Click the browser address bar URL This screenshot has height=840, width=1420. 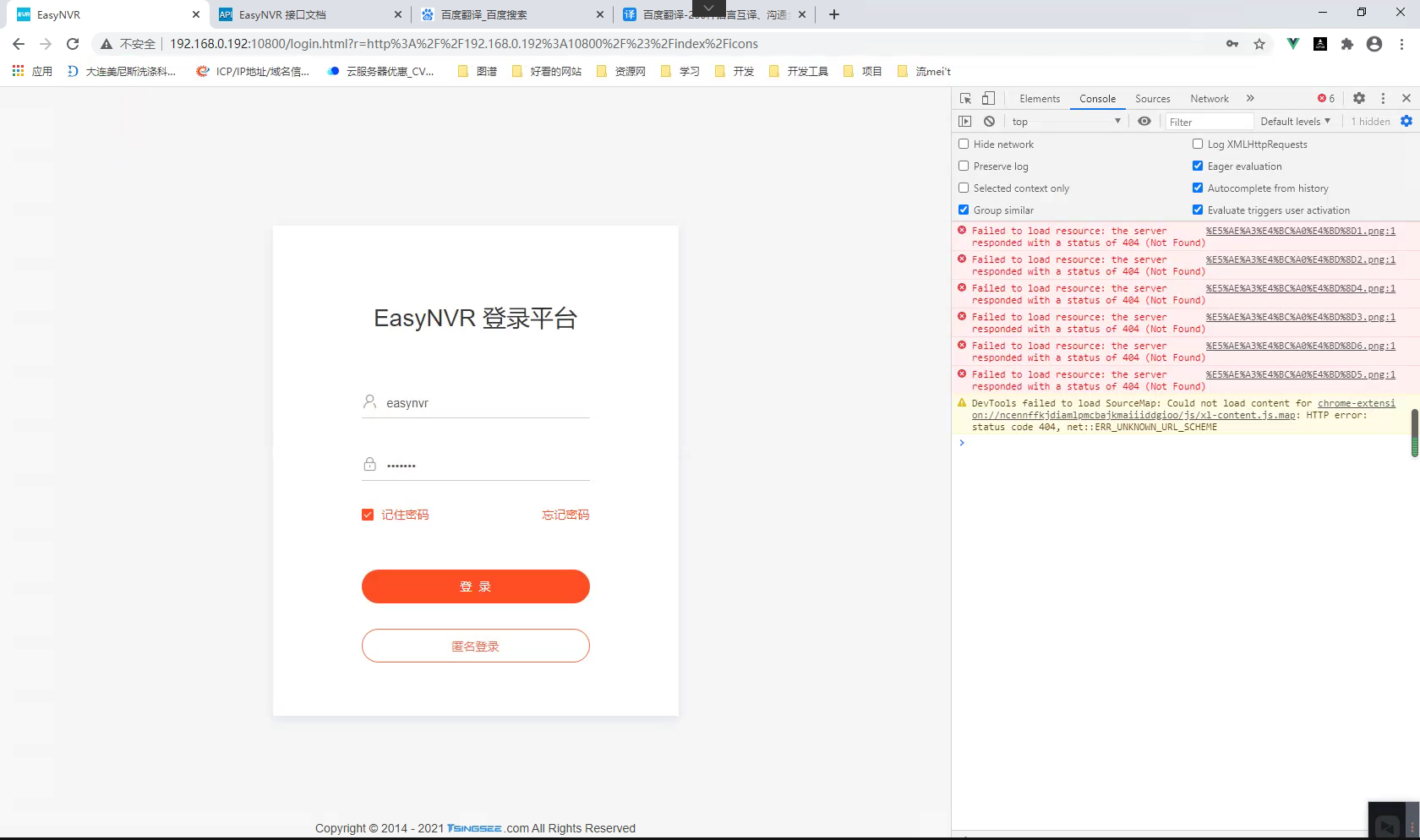coord(464,44)
